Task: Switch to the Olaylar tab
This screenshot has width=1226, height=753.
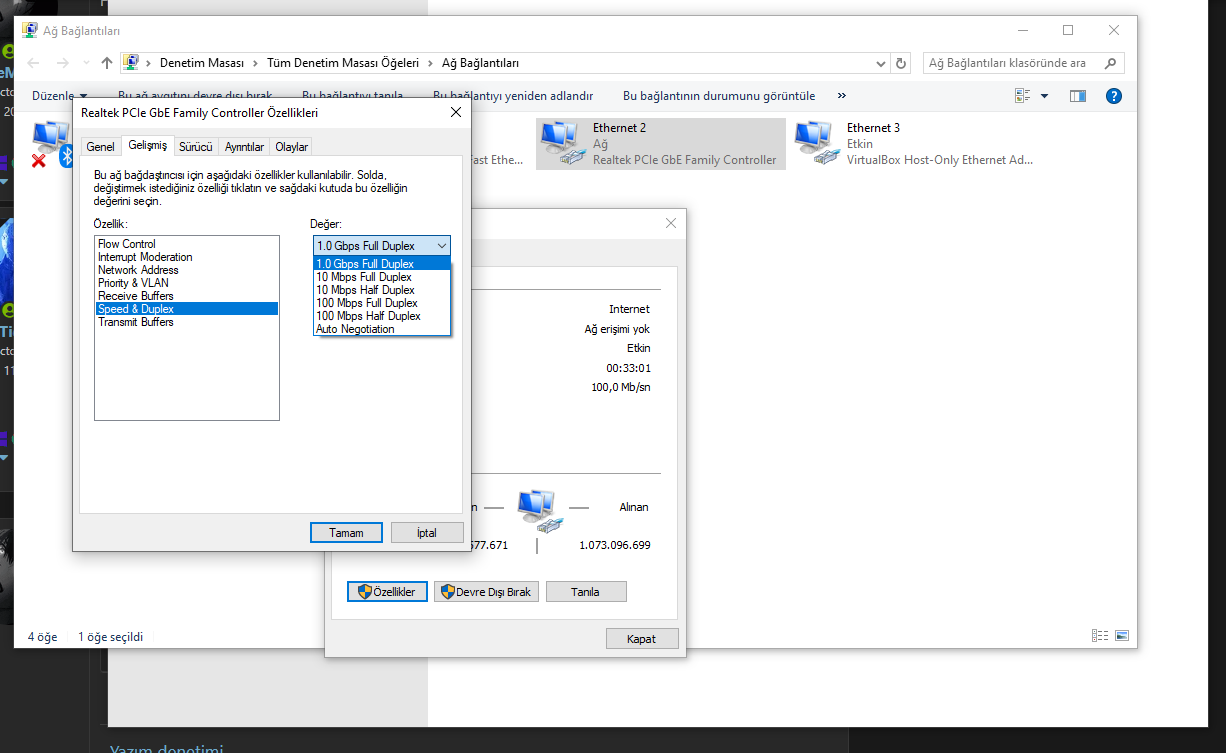Action: pos(292,147)
